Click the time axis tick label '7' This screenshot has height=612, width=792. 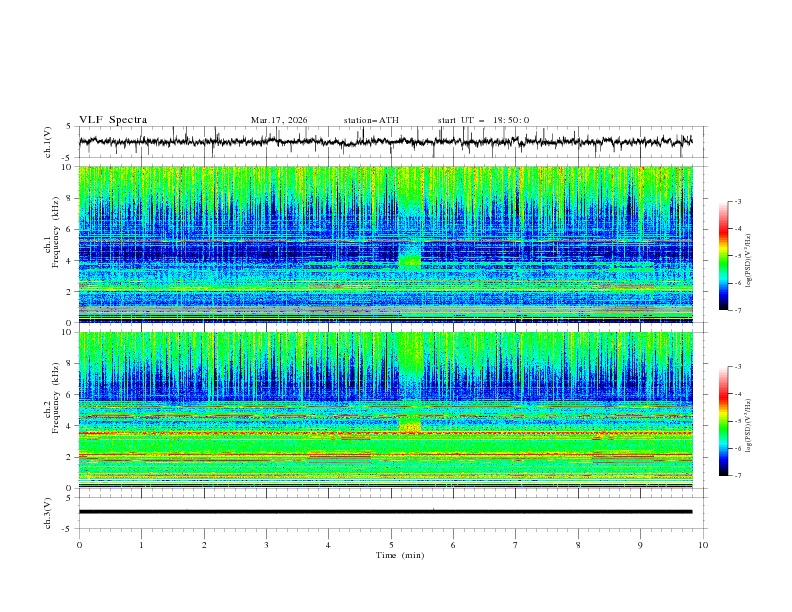coord(516,545)
